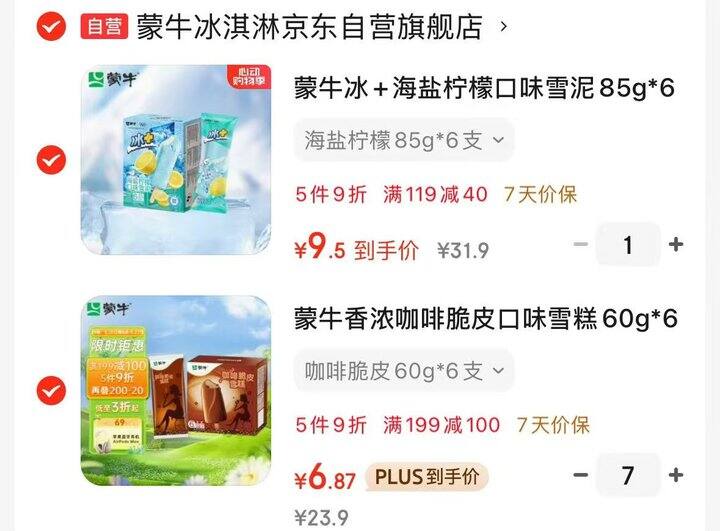Deselect the coffee crispy ice cream checkbox
The width and height of the screenshot is (720, 531).
click(51, 390)
